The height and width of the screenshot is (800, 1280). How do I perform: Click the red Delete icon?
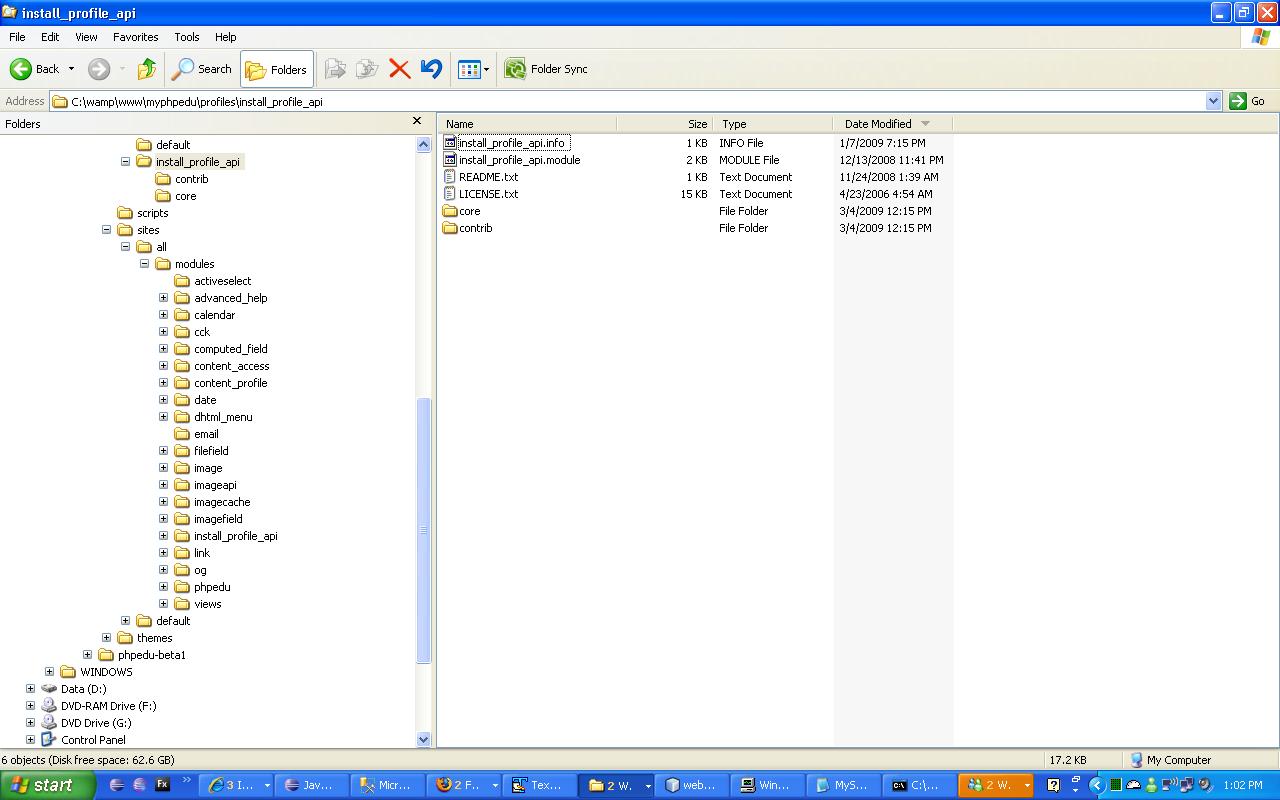tap(399, 69)
